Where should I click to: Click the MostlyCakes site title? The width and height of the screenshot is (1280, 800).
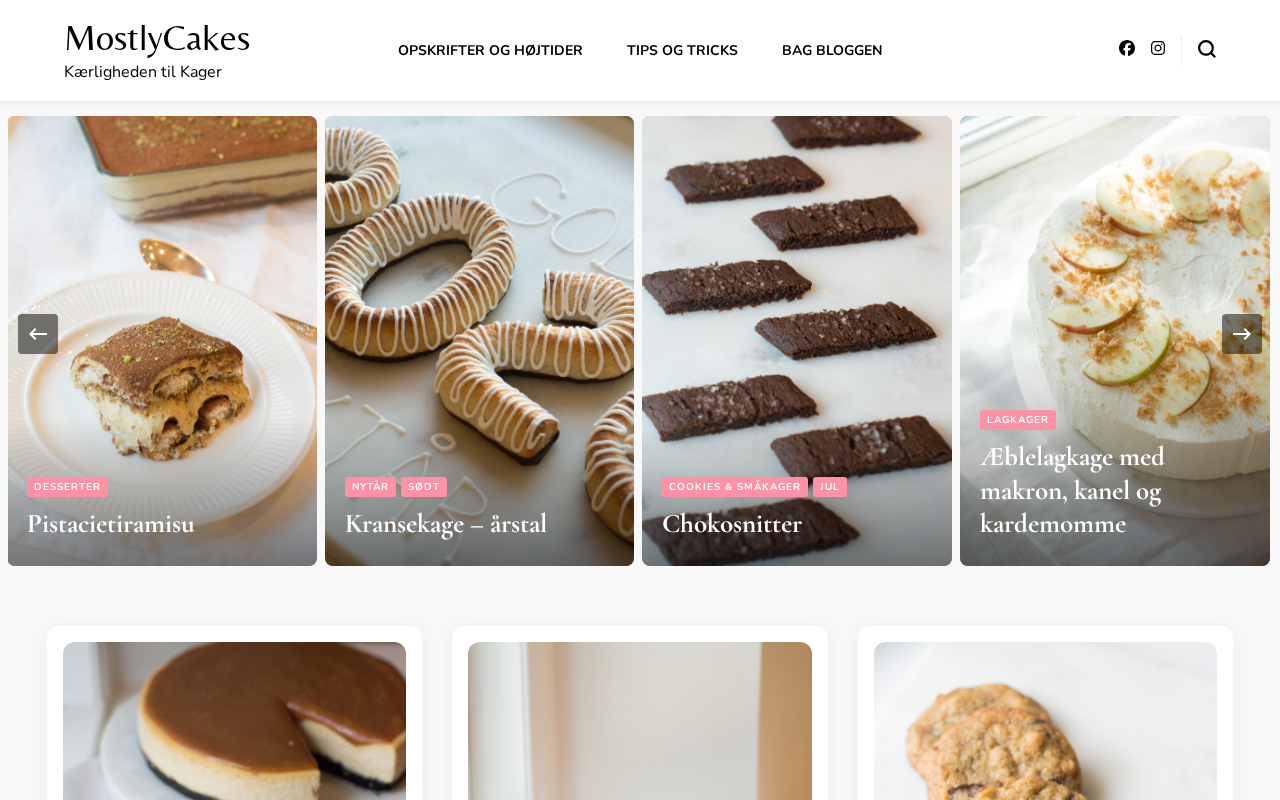pos(157,39)
